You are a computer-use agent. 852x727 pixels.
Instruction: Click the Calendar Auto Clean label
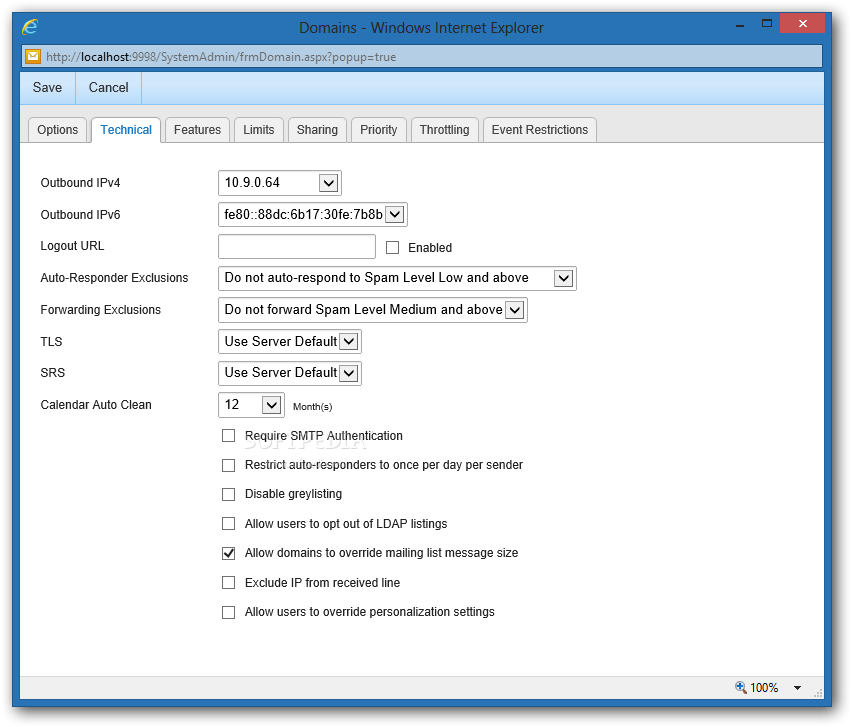click(96, 405)
